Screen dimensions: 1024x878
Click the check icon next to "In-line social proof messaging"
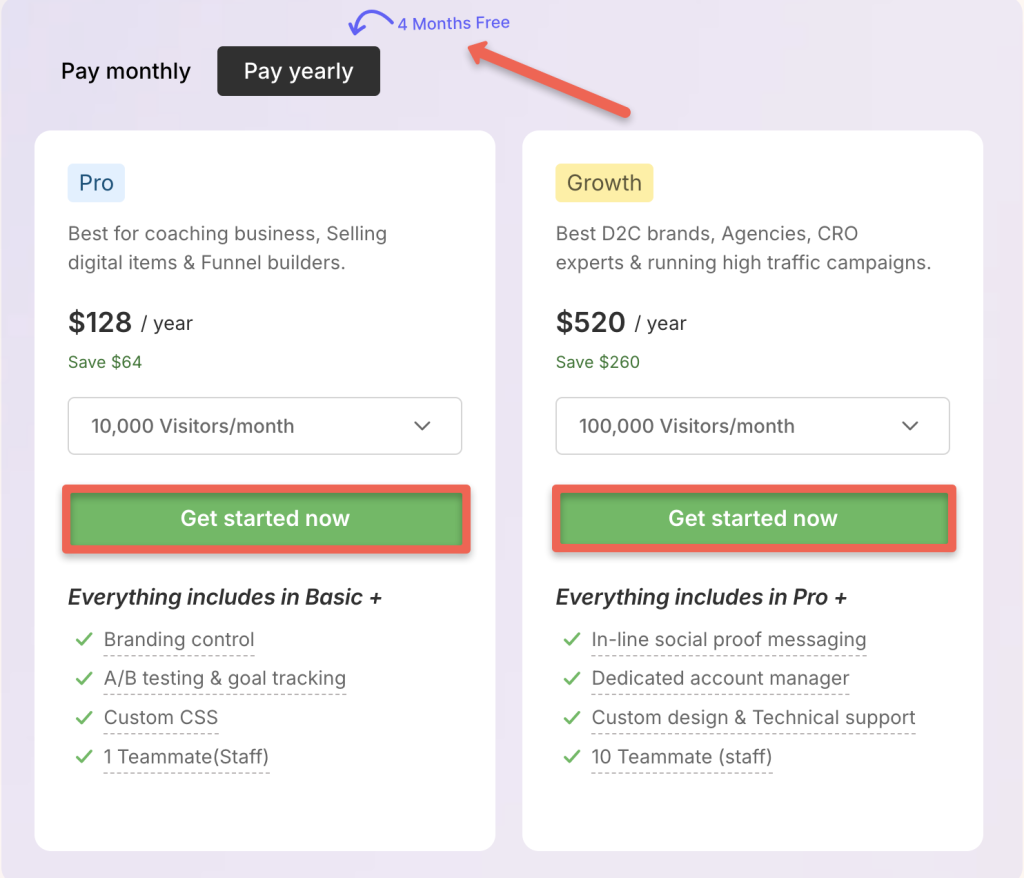point(572,640)
